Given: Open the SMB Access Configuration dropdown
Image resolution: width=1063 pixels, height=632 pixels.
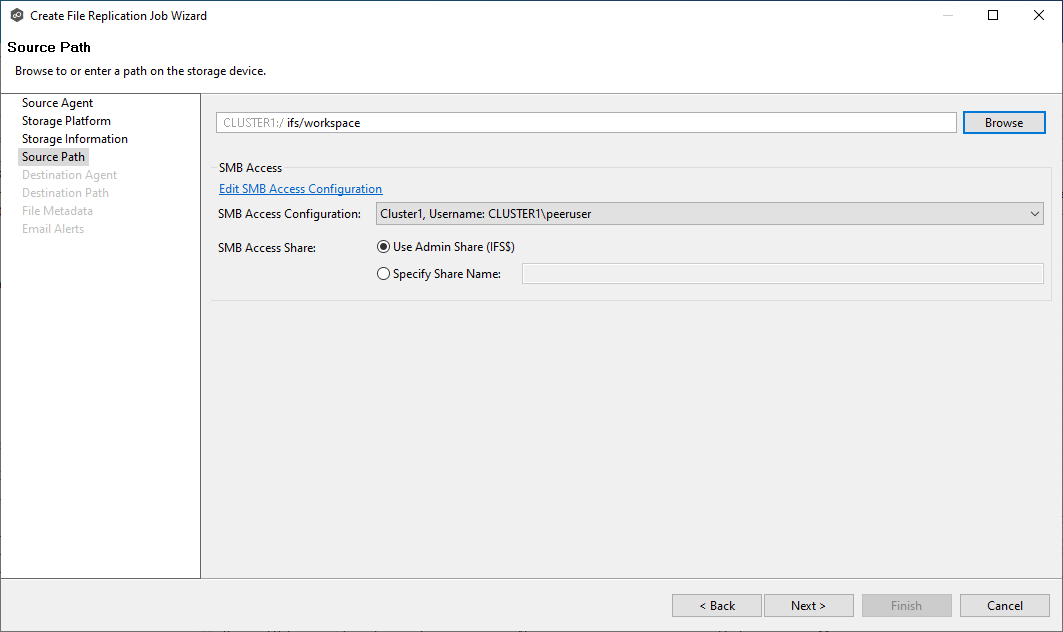Looking at the screenshot, I should [x=709, y=214].
